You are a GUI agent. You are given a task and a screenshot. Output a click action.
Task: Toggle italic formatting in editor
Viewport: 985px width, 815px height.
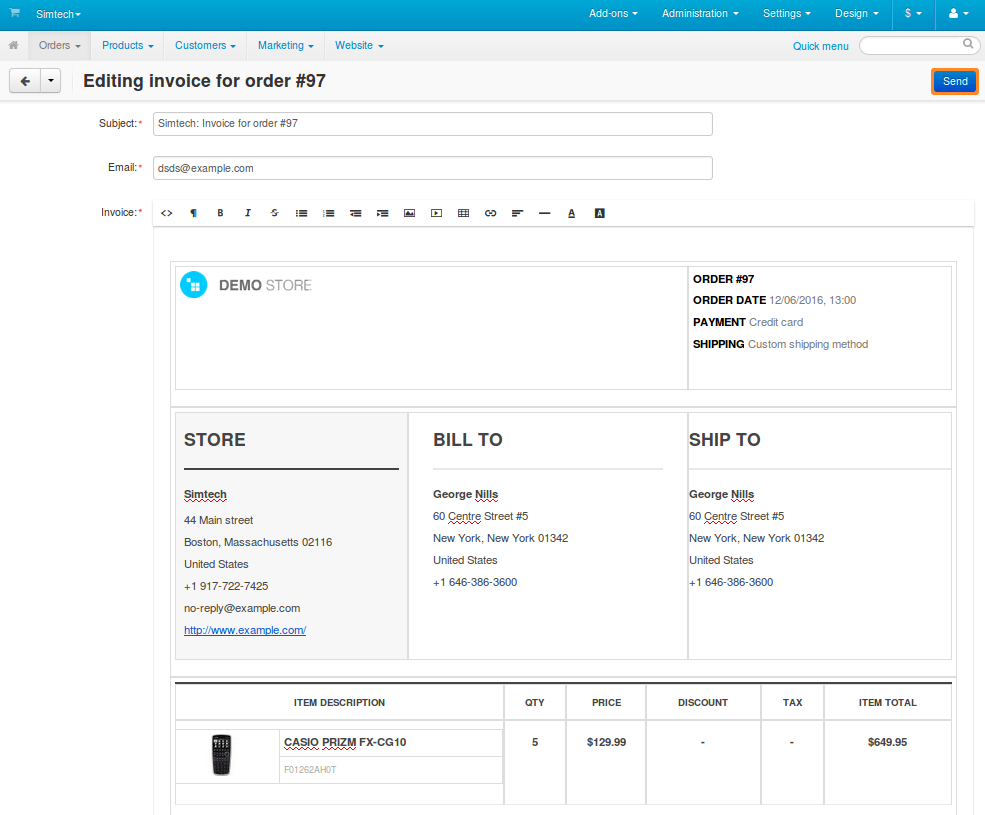[248, 213]
